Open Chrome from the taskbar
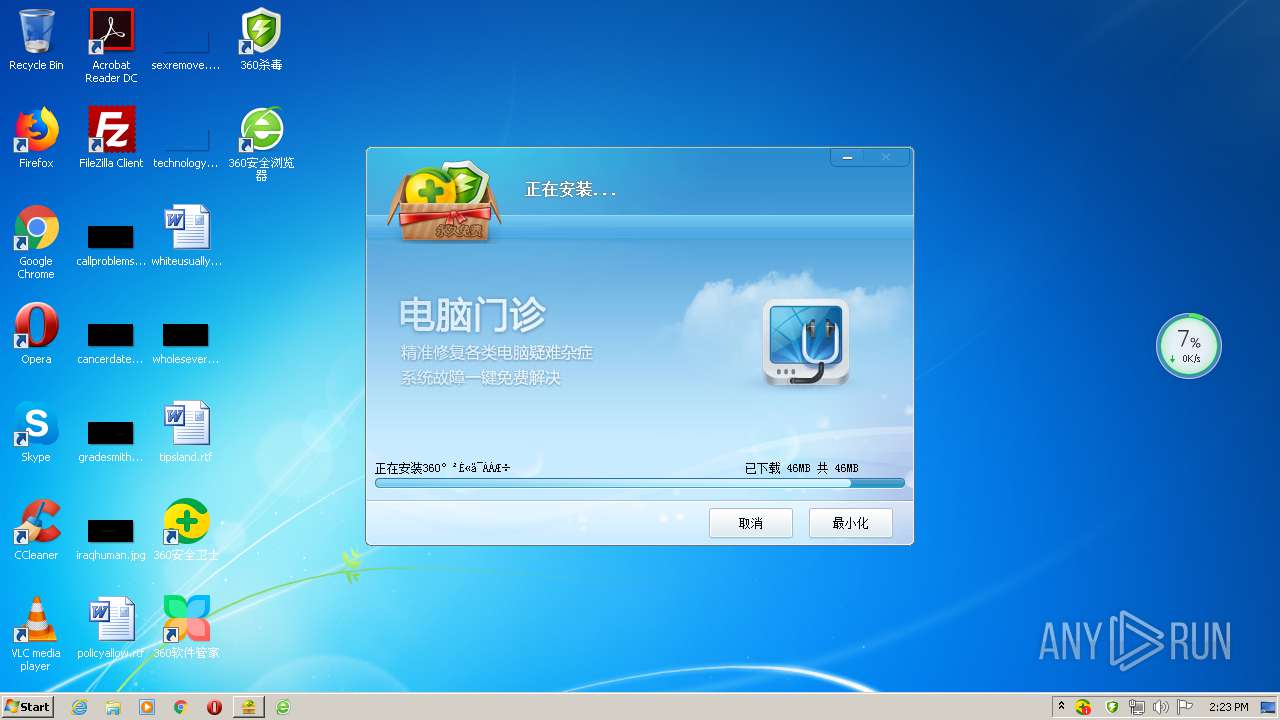The image size is (1280, 720). [181, 707]
